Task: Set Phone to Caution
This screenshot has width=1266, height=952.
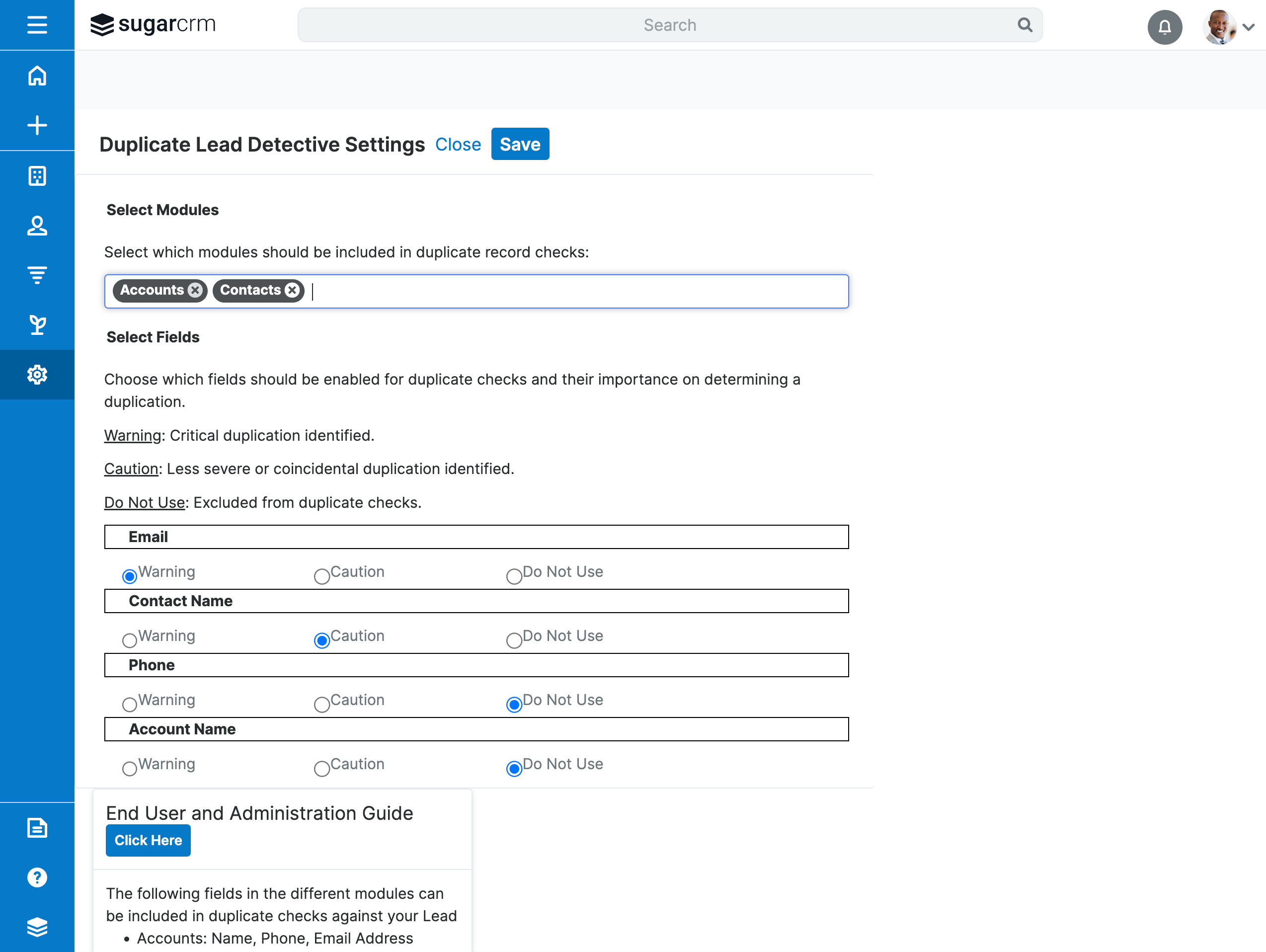Action: pos(322,704)
